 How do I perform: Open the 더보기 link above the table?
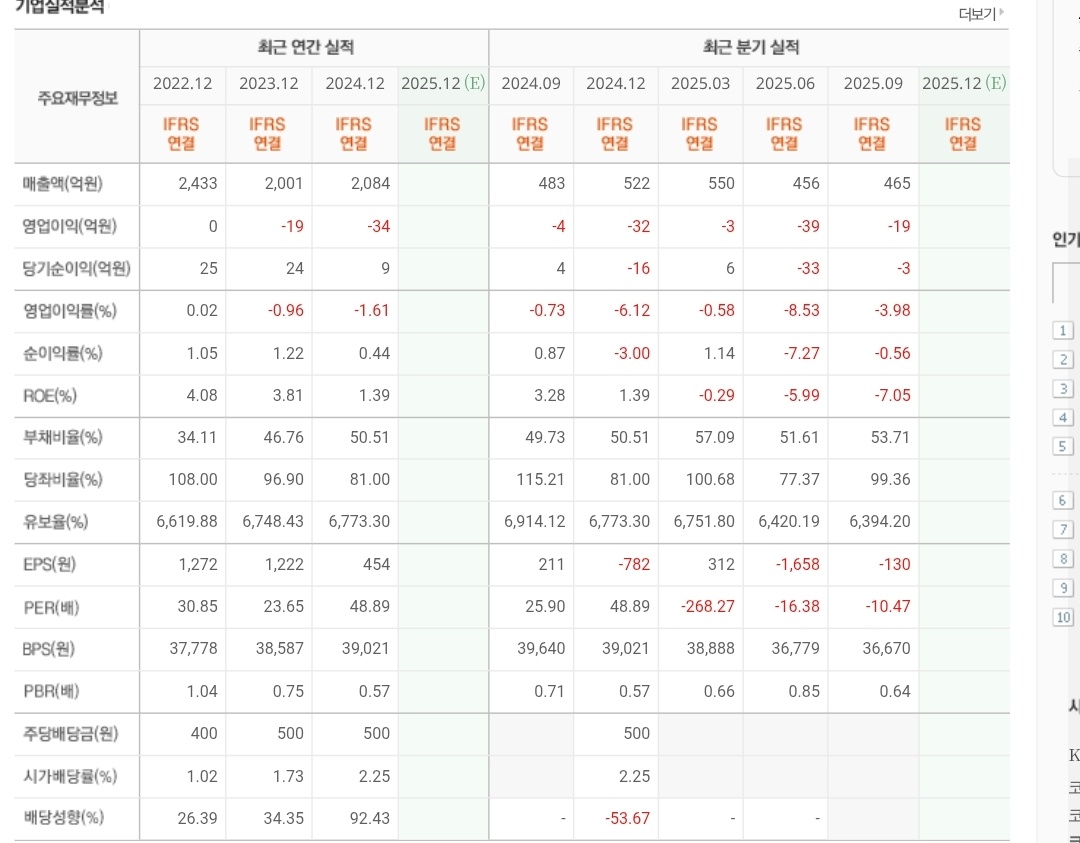pyautogui.click(x=982, y=14)
